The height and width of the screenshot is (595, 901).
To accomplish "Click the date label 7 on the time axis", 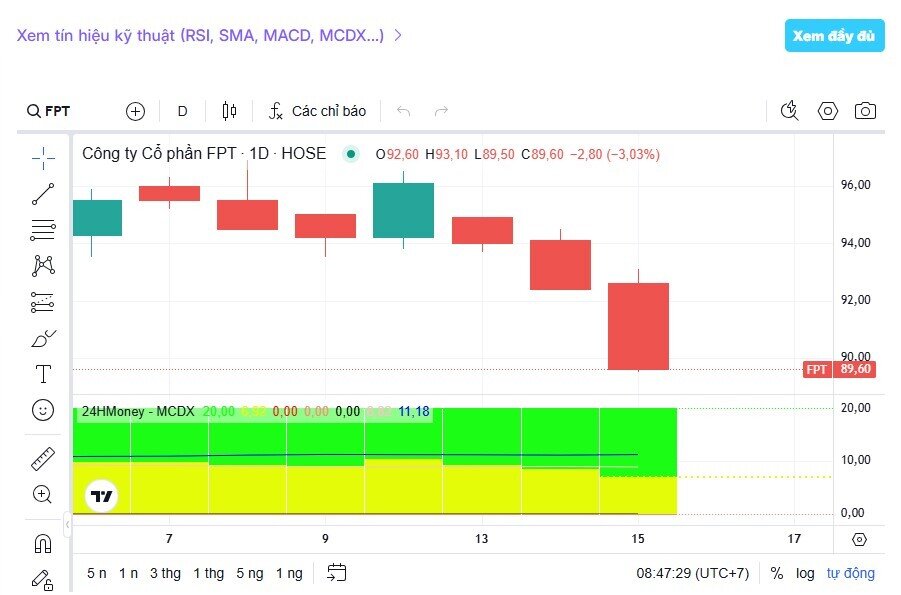I will 169,539.
